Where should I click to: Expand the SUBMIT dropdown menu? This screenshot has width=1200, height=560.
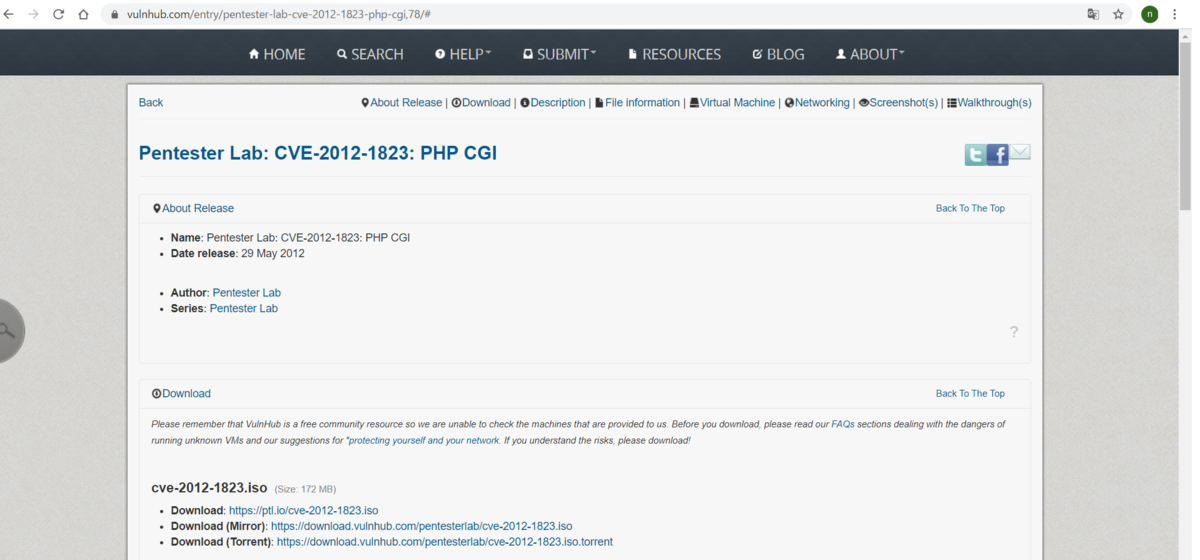(x=559, y=54)
